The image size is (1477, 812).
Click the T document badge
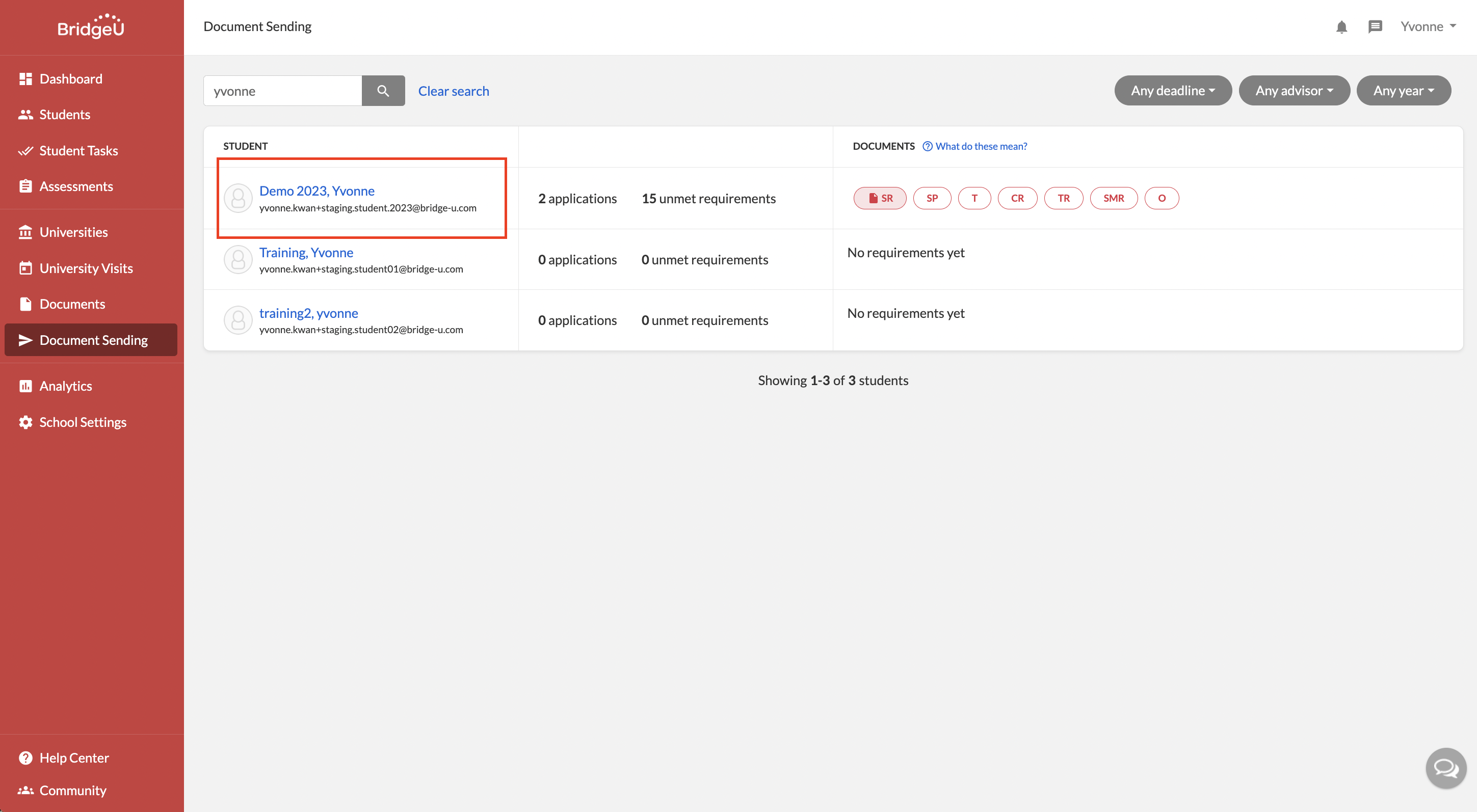coord(974,198)
